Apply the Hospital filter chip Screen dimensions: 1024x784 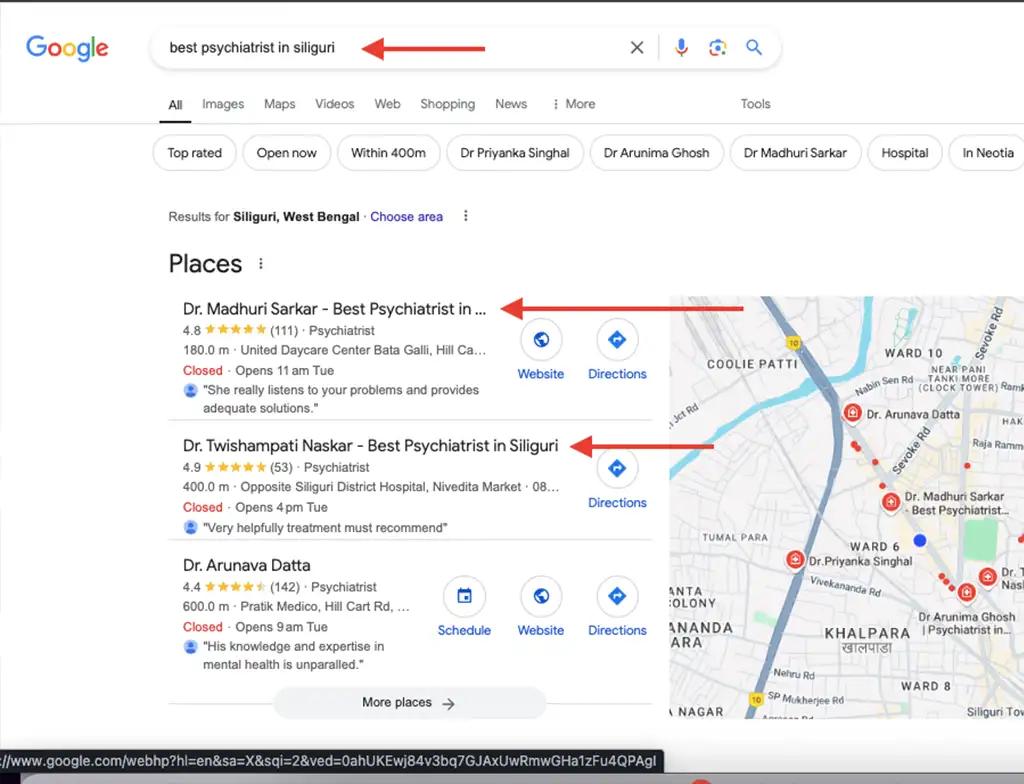click(x=904, y=153)
